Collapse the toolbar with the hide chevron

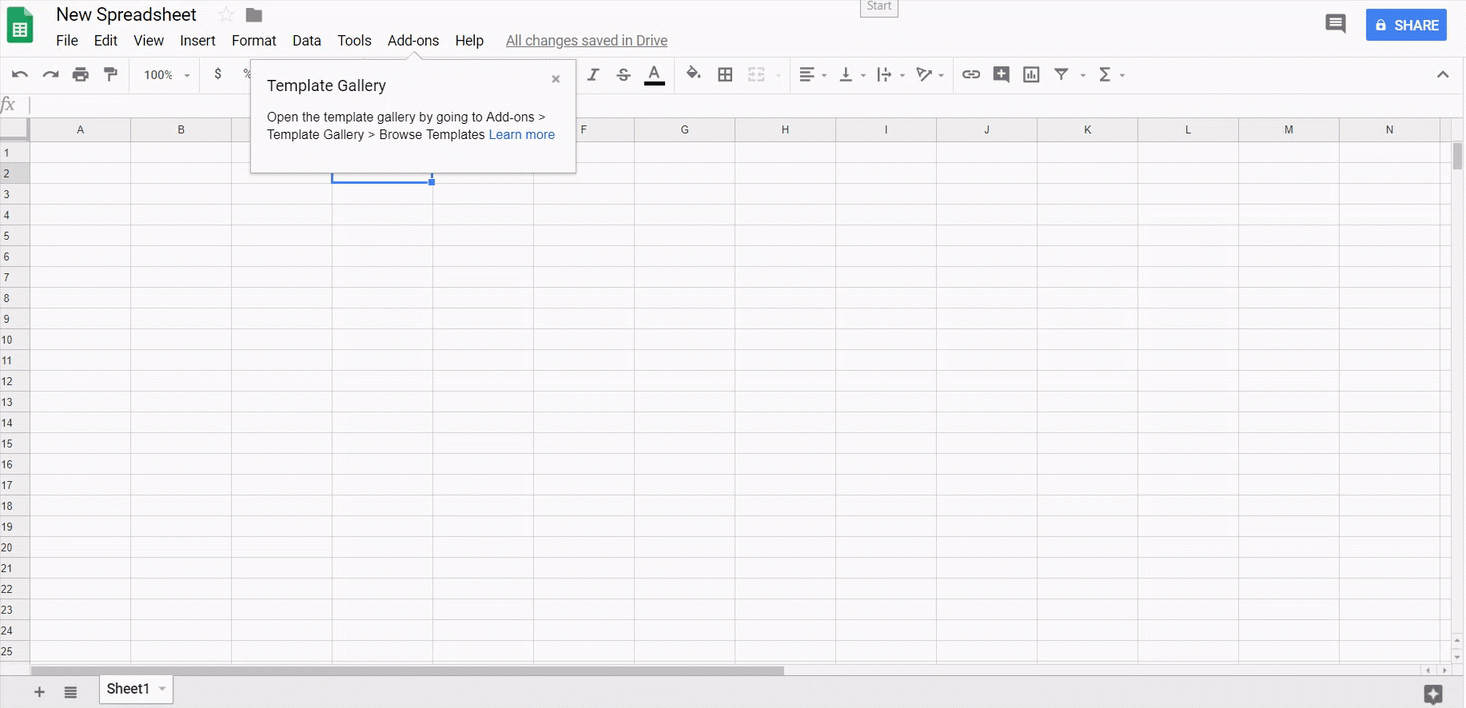coord(1443,74)
